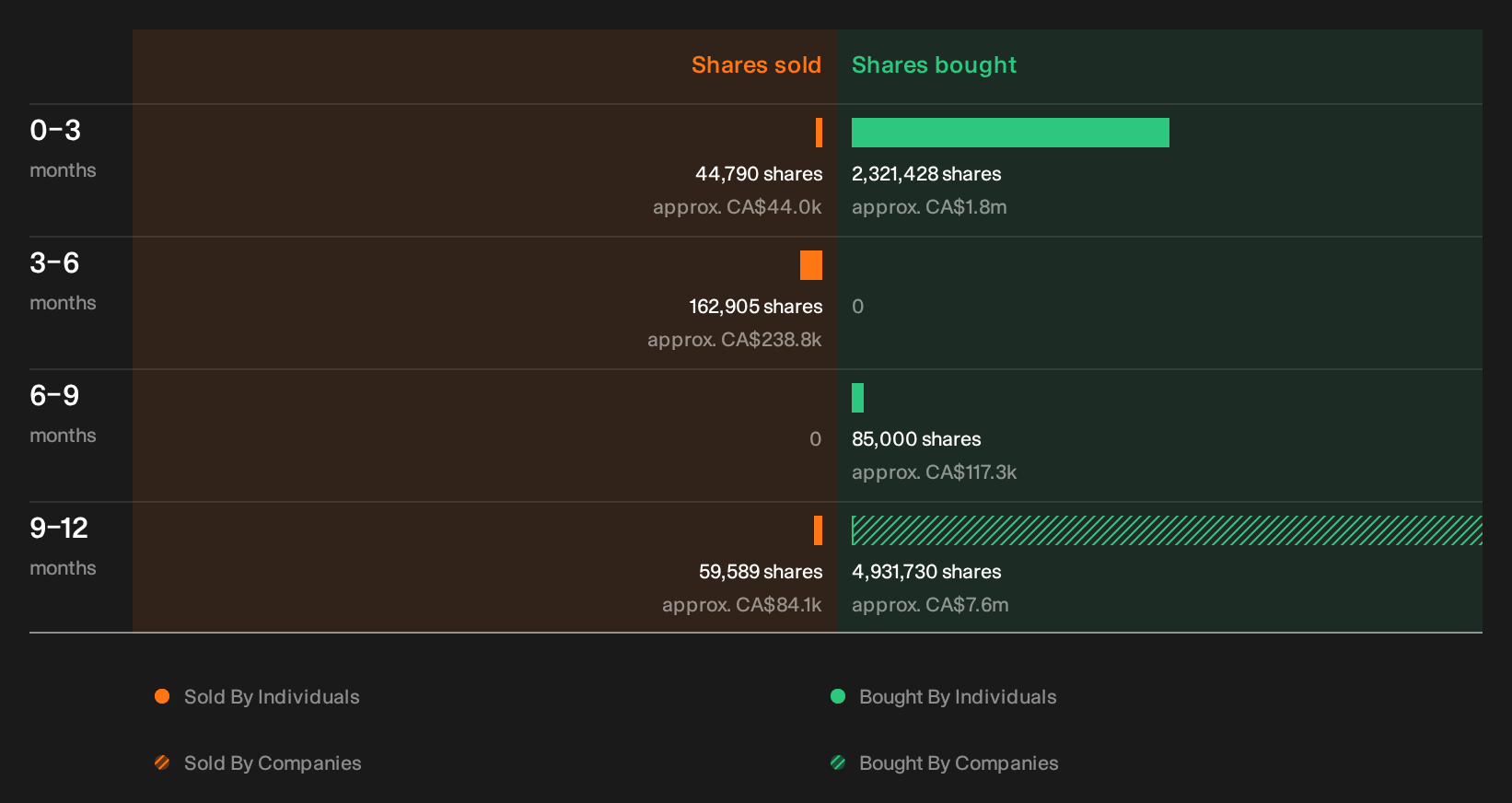
Task: Click the 162,905 shares value
Action: click(756, 307)
